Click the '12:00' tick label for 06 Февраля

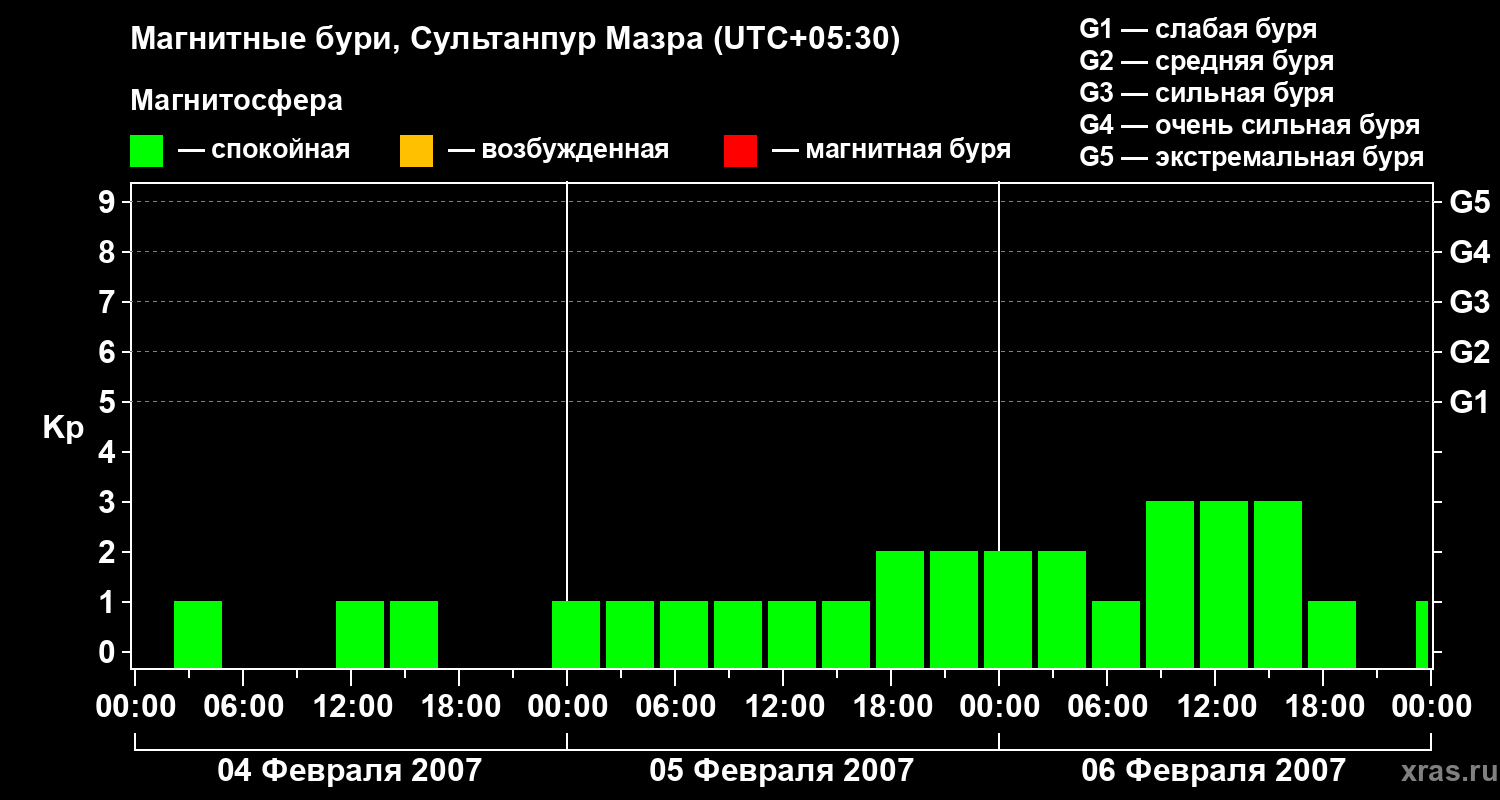pos(1215,707)
